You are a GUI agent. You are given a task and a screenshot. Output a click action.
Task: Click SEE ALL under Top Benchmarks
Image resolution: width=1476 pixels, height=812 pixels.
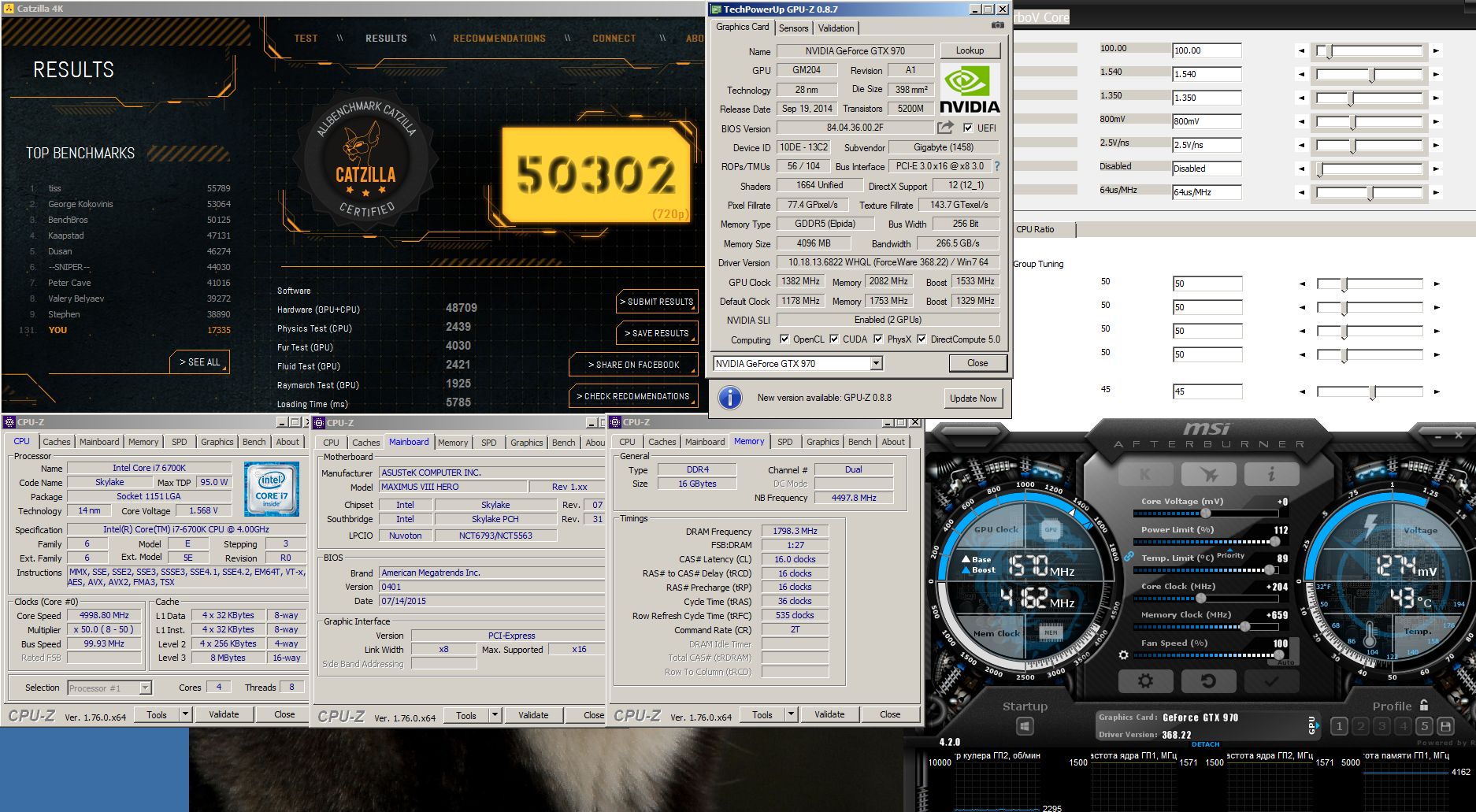(199, 362)
